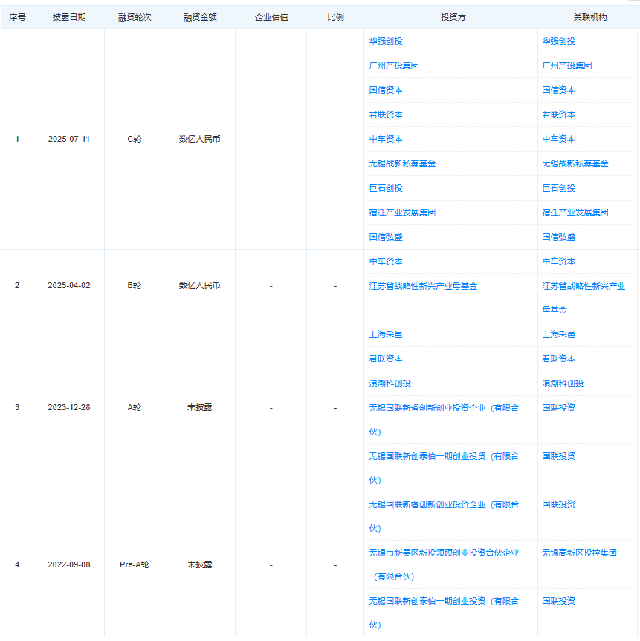This screenshot has width=640, height=641.
Task: Select 数亿人民币 amount in C轮 row
Action: (199, 139)
